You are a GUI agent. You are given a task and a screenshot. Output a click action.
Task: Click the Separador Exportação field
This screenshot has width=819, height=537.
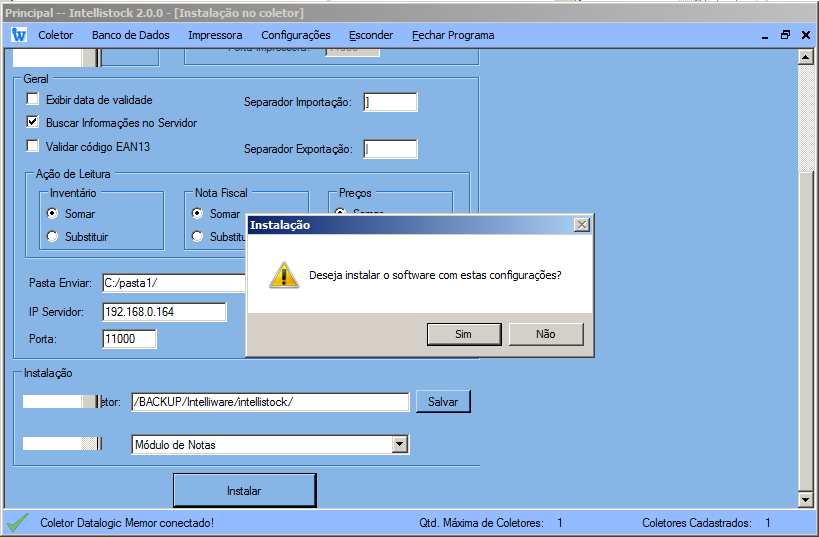(x=390, y=149)
